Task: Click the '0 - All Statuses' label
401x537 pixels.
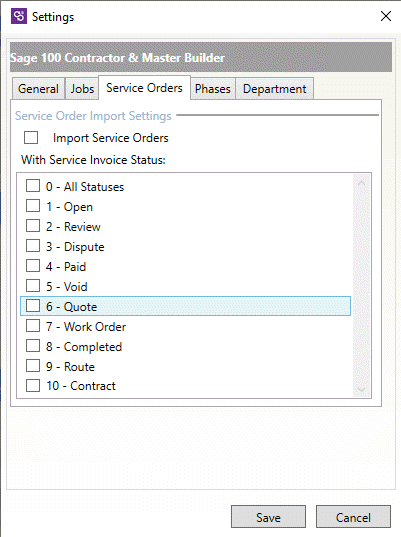Action: point(85,187)
